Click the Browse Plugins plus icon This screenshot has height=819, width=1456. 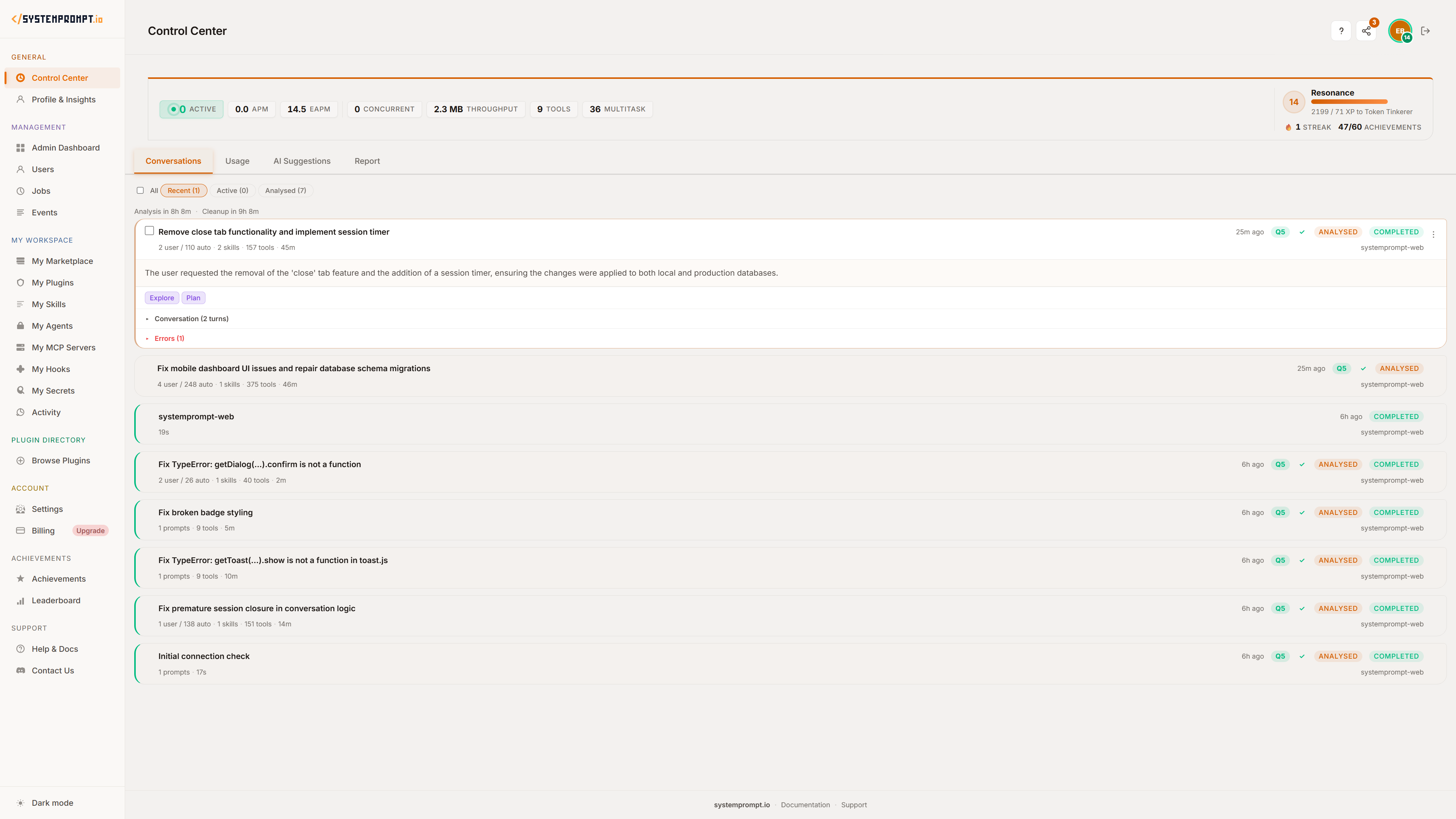20,461
